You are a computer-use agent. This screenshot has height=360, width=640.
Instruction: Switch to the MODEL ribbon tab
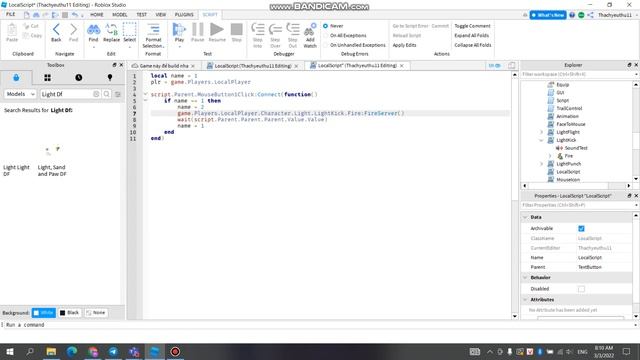[x=120, y=15]
